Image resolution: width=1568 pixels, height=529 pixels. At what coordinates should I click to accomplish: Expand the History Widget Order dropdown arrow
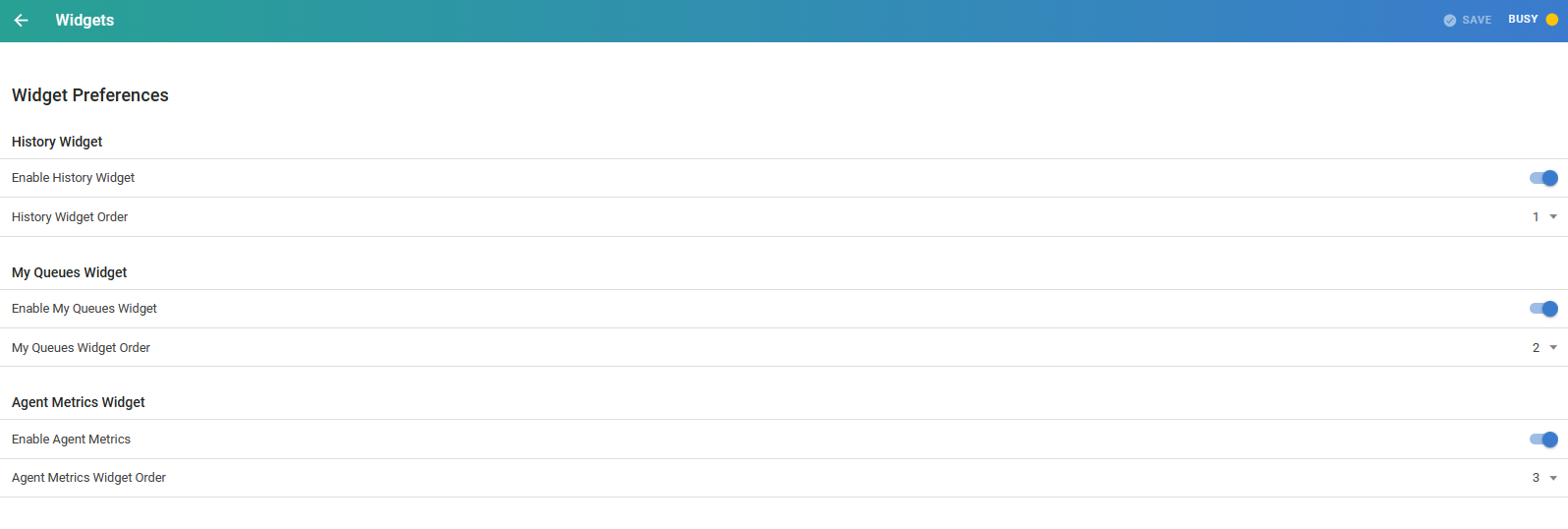point(1553,217)
